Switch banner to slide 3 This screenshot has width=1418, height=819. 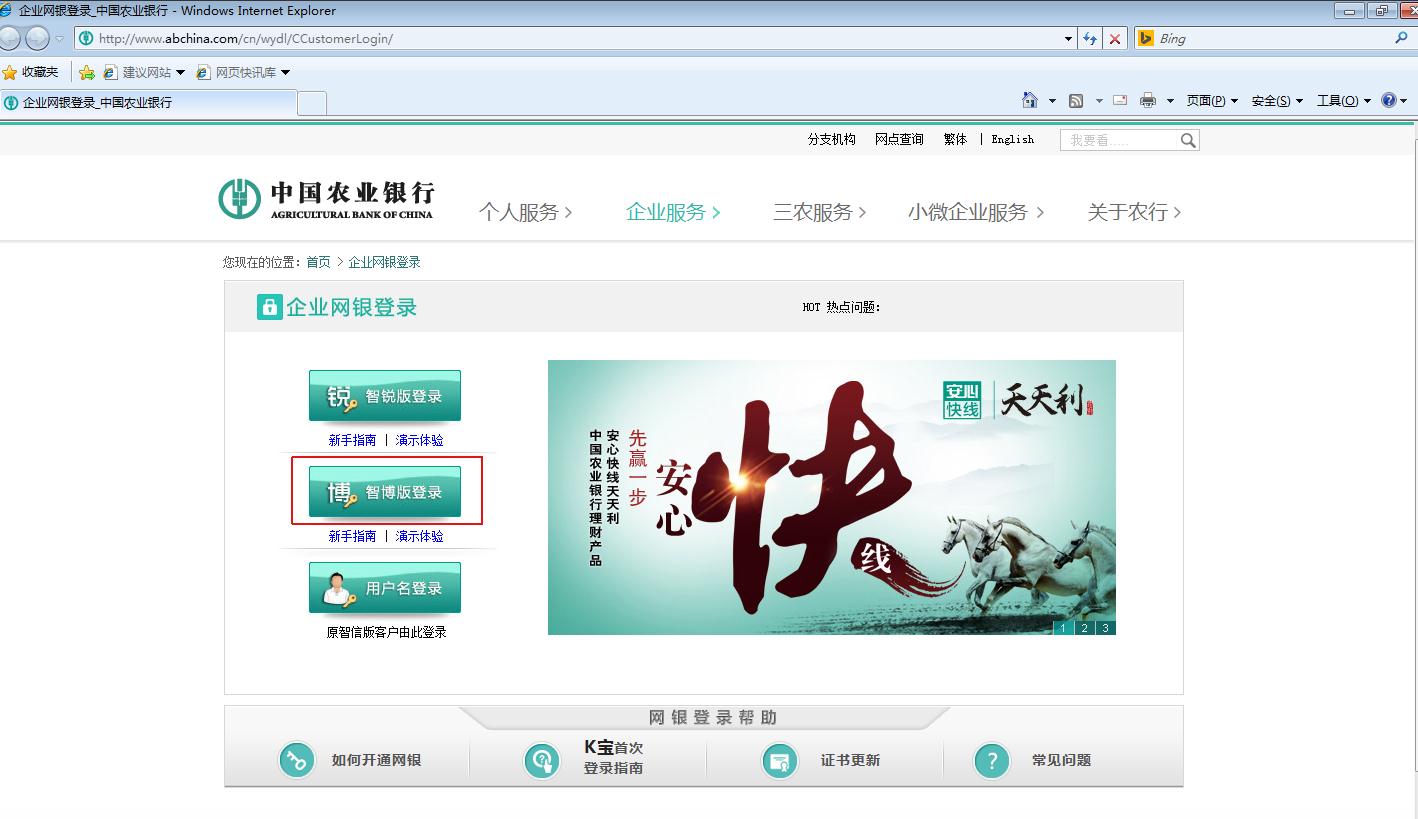(1105, 628)
